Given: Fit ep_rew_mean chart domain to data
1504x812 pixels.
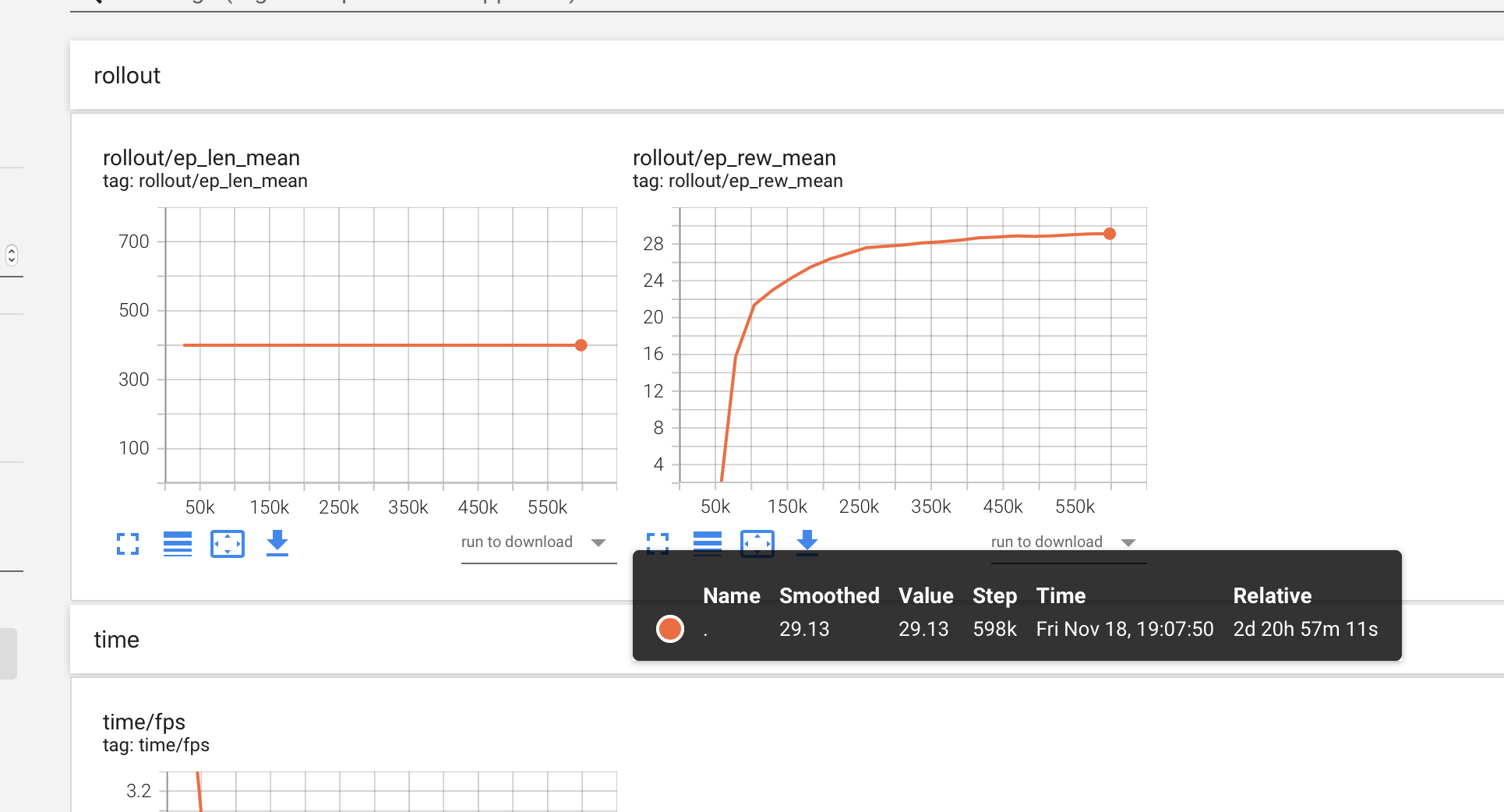Looking at the screenshot, I should [x=757, y=543].
